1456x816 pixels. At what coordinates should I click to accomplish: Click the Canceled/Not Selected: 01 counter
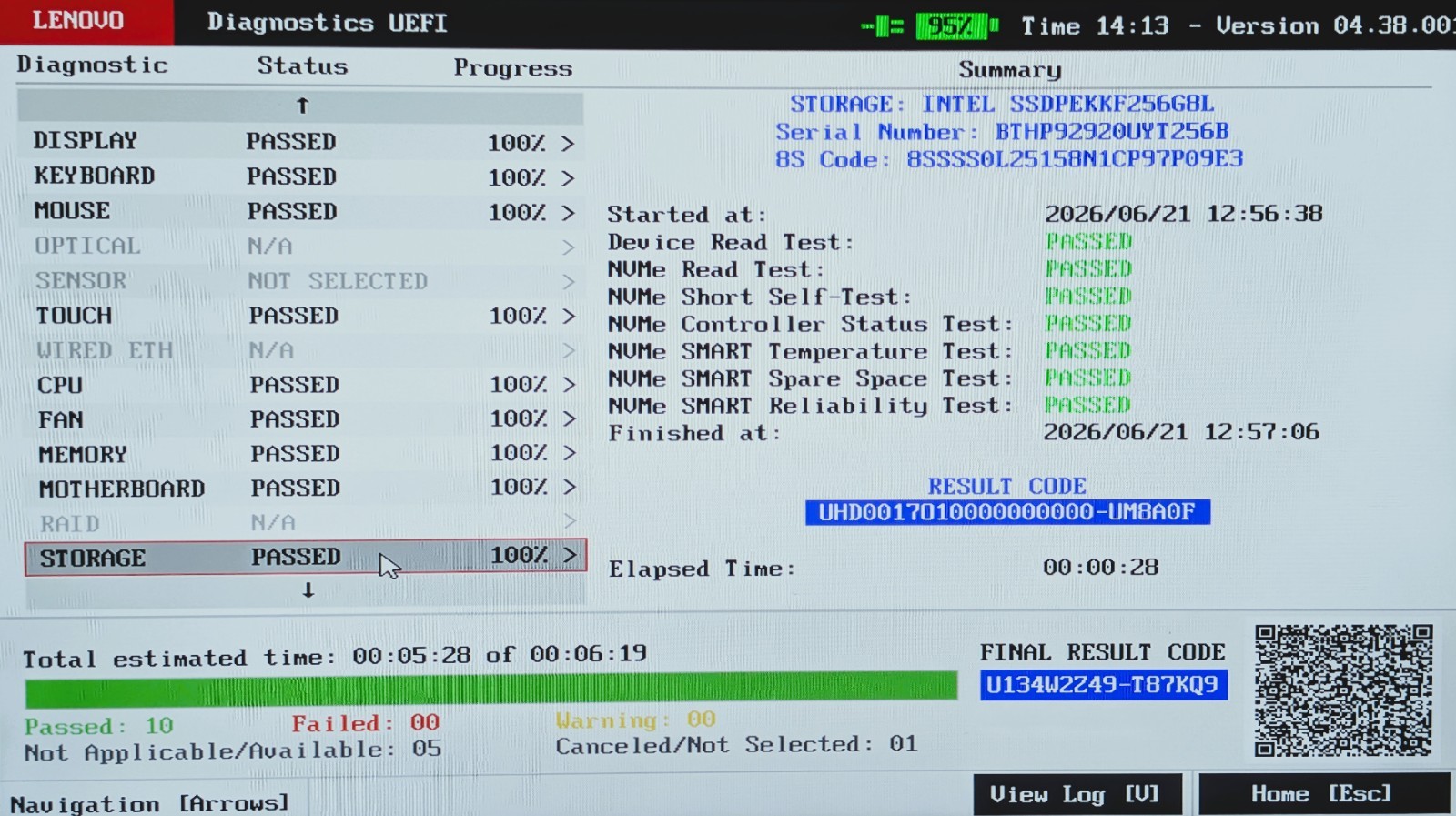tap(737, 745)
